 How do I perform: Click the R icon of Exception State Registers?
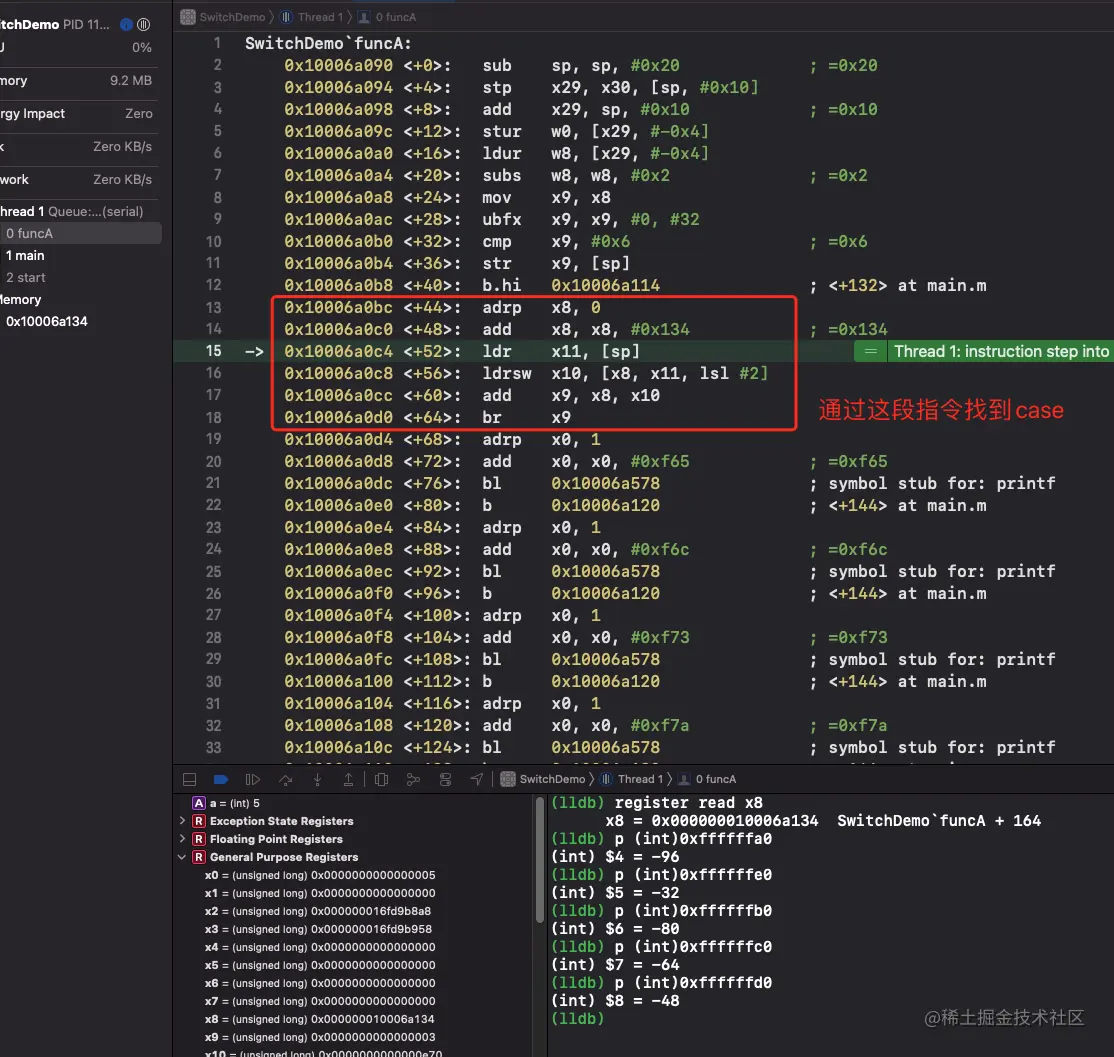pyautogui.click(x=199, y=820)
